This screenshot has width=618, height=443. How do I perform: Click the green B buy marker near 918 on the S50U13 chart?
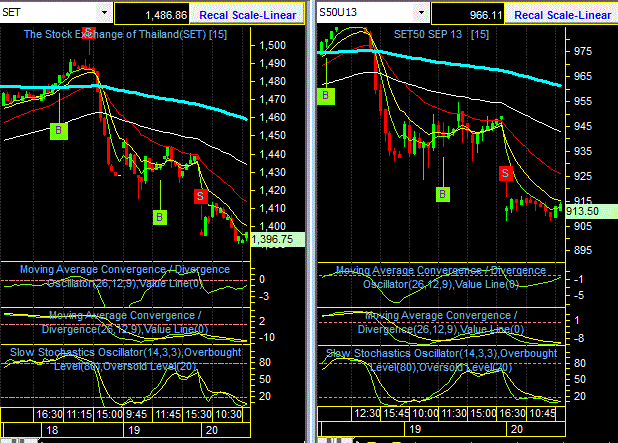pyautogui.click(x=443, y=194)
